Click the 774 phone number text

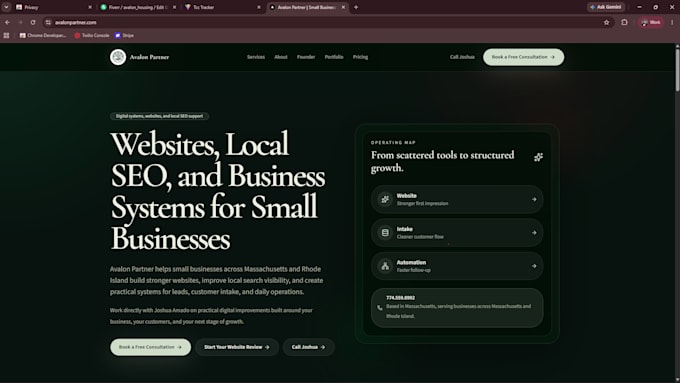click(400, 298)
